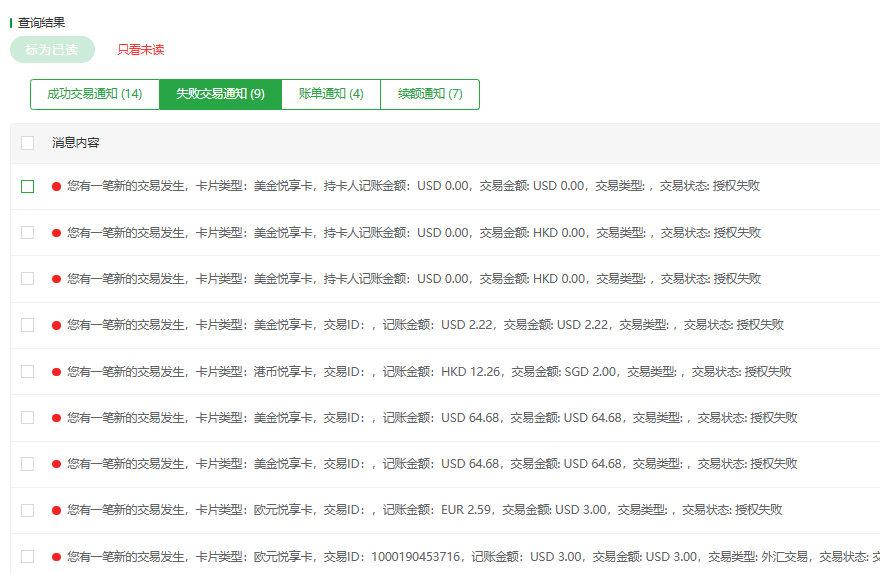Open the message with 交易金额 USD 0.00

coord(414,186)
